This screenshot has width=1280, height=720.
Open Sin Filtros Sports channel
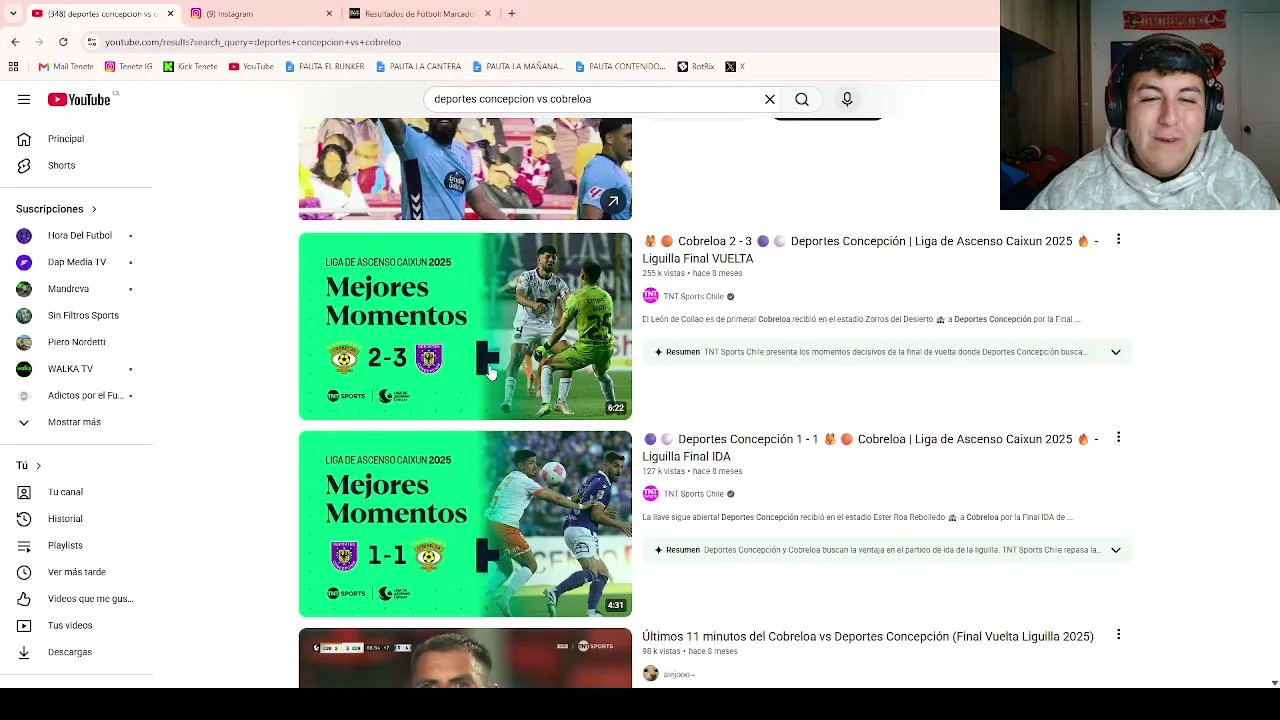83,315
